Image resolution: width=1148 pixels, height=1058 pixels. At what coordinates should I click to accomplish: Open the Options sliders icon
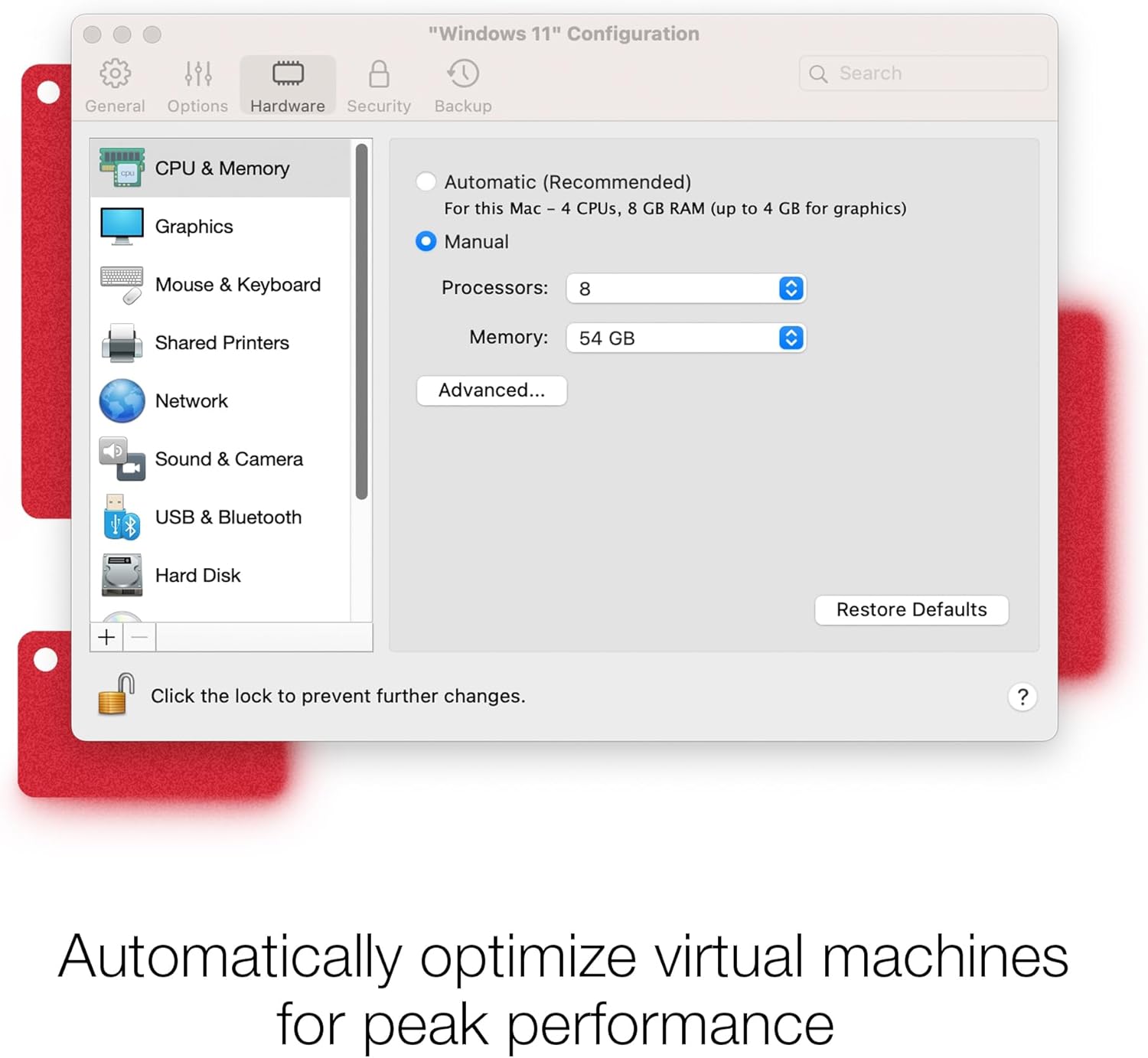(197, 73)
